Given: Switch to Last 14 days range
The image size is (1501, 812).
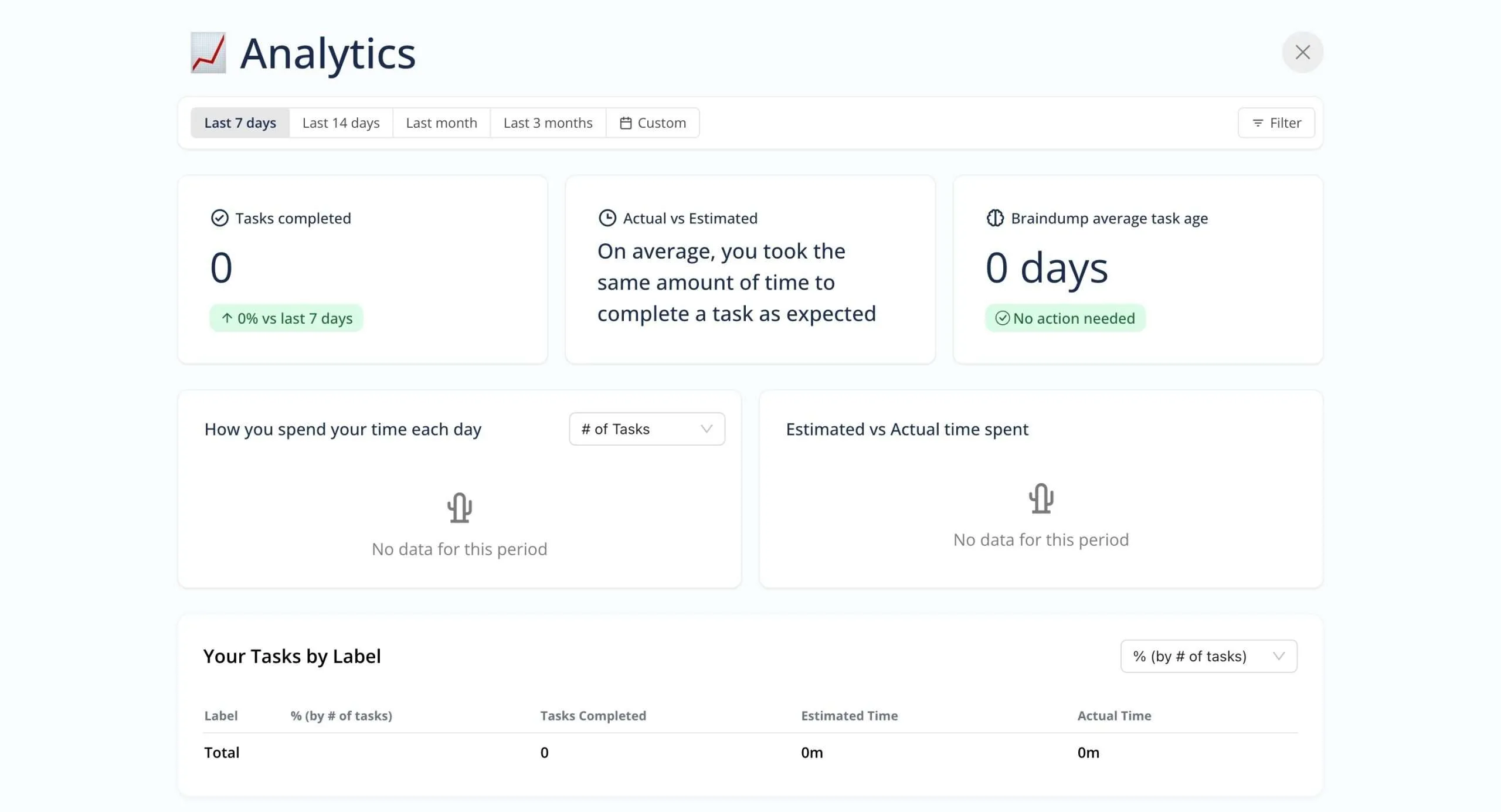Looking at the screenshot, I should click(x=341, y=123).
